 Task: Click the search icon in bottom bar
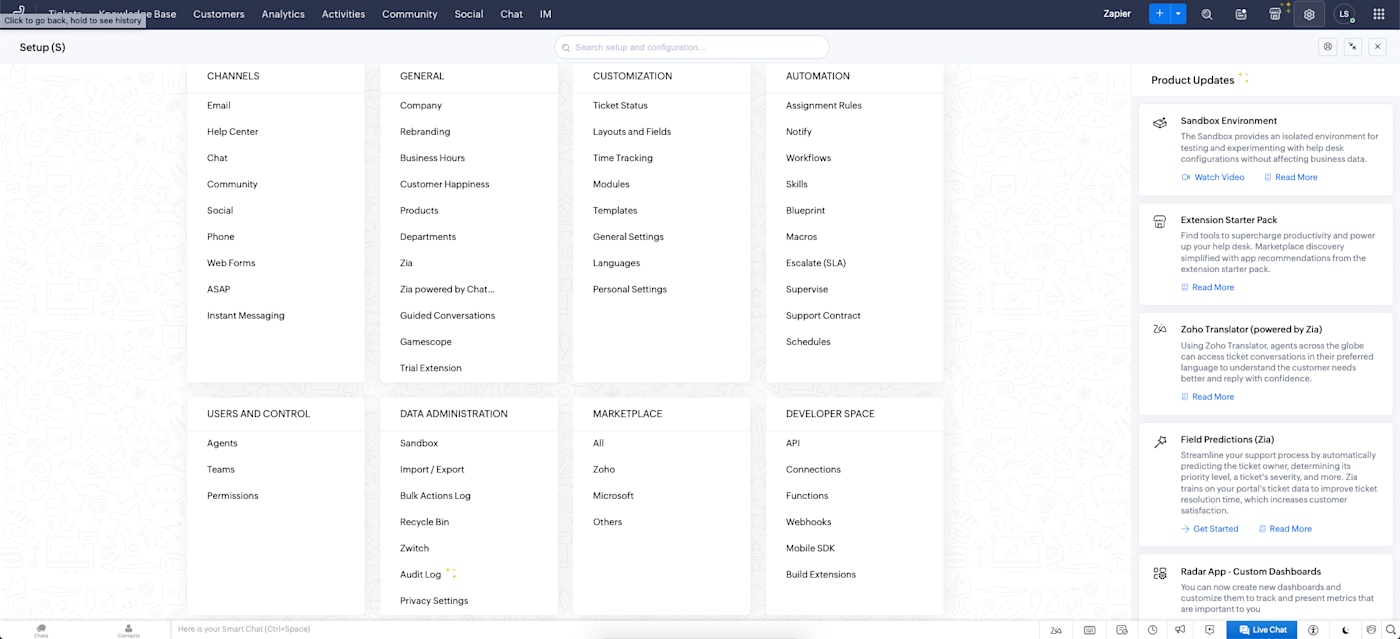pyautogui.click(x=1390, y=630)
